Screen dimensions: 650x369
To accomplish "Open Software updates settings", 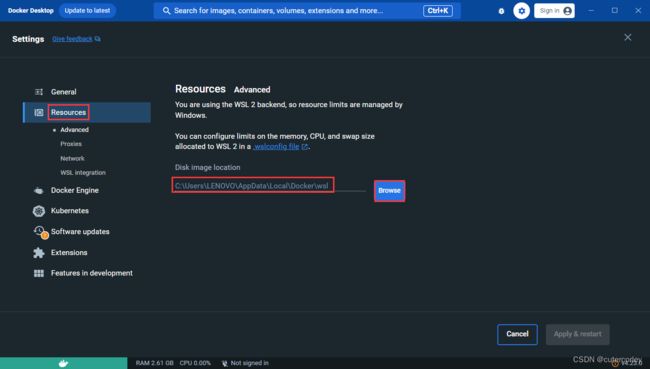I will point(80,232).
